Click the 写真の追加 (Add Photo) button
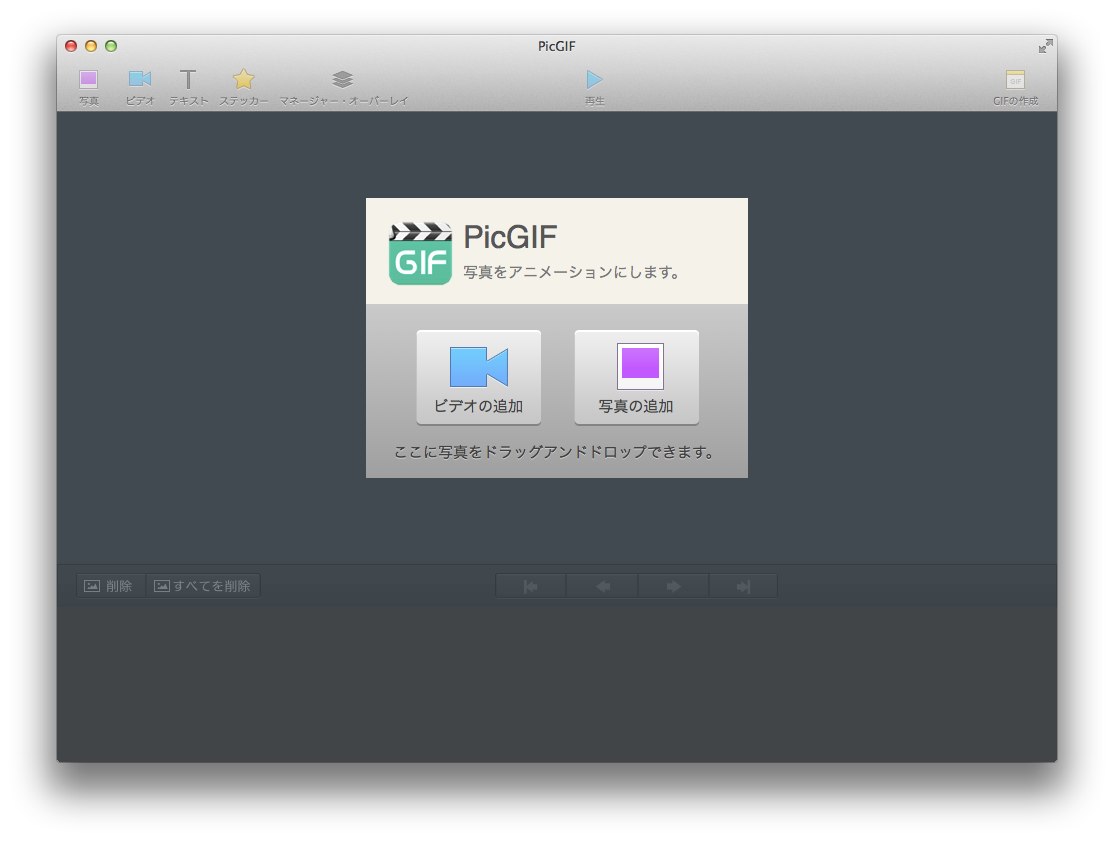The height and width of the screenshot is (841, 1114). (x=637, y=377)
